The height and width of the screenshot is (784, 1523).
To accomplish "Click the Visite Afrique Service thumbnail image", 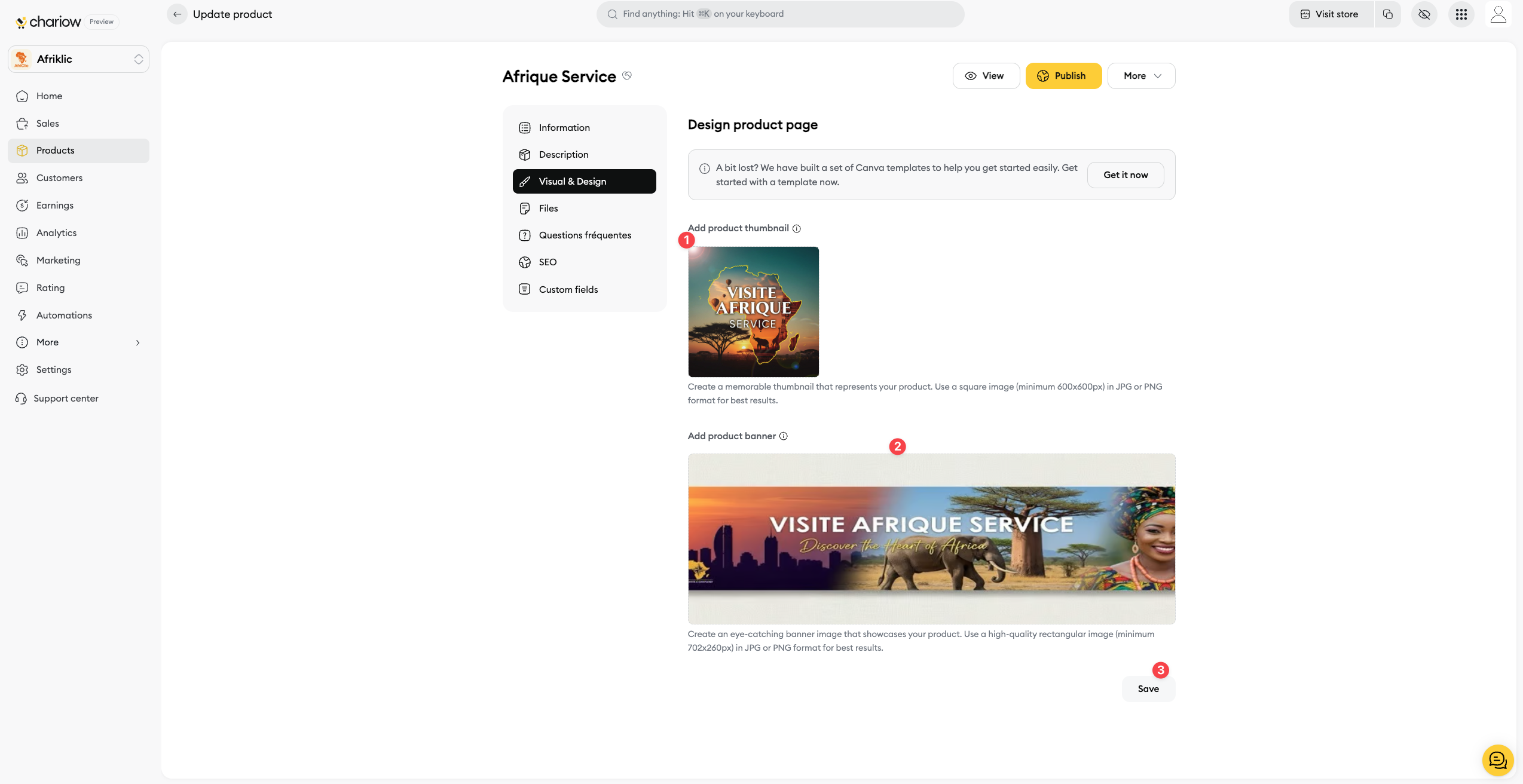I will point(753,311).
